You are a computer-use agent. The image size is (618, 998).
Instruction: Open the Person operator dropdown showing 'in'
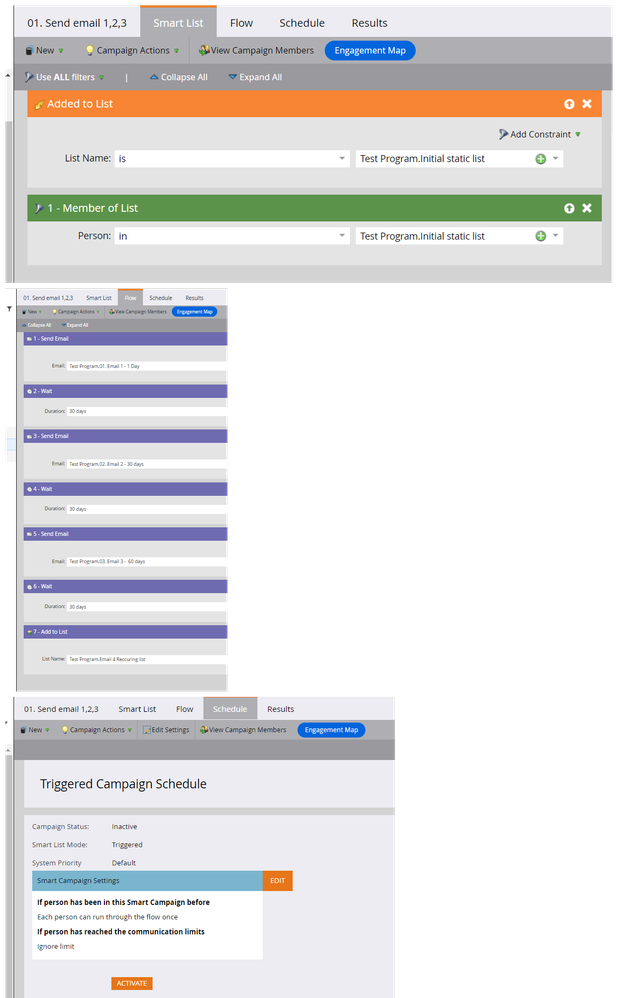click(x=232, y=236)
